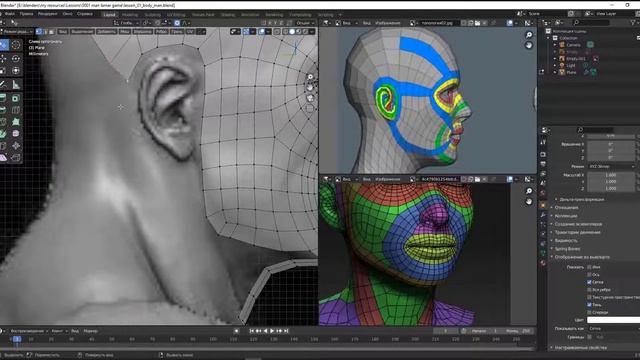Expand the Отношения panel
Screen dimensions: 640x360
point(566,208)
